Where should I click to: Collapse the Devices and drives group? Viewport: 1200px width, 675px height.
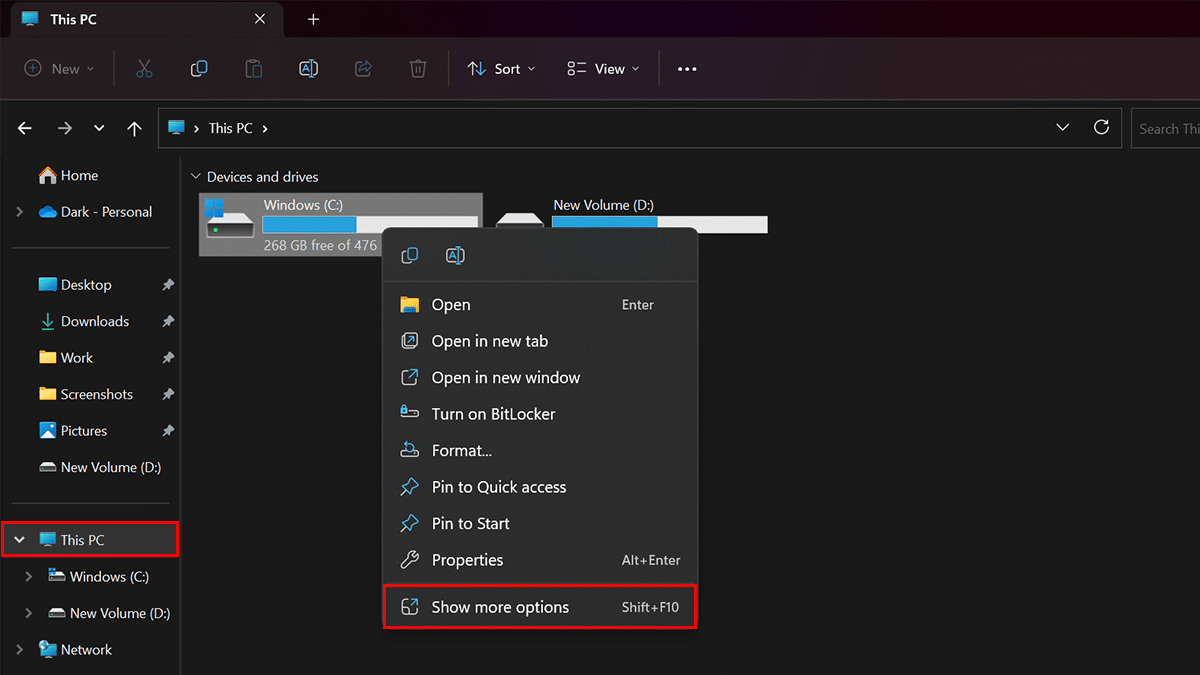pyautogui.click(x=195, y=177)
